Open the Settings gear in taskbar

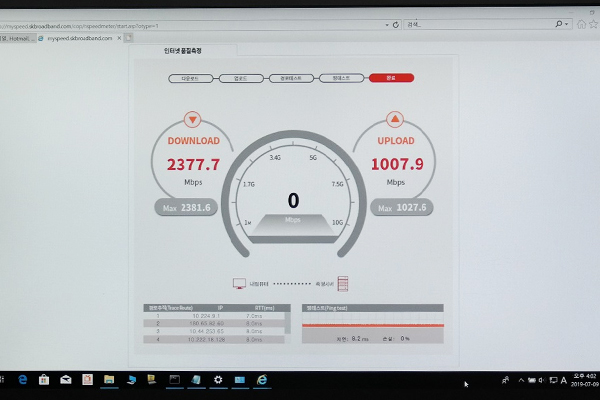coord(218,380)
